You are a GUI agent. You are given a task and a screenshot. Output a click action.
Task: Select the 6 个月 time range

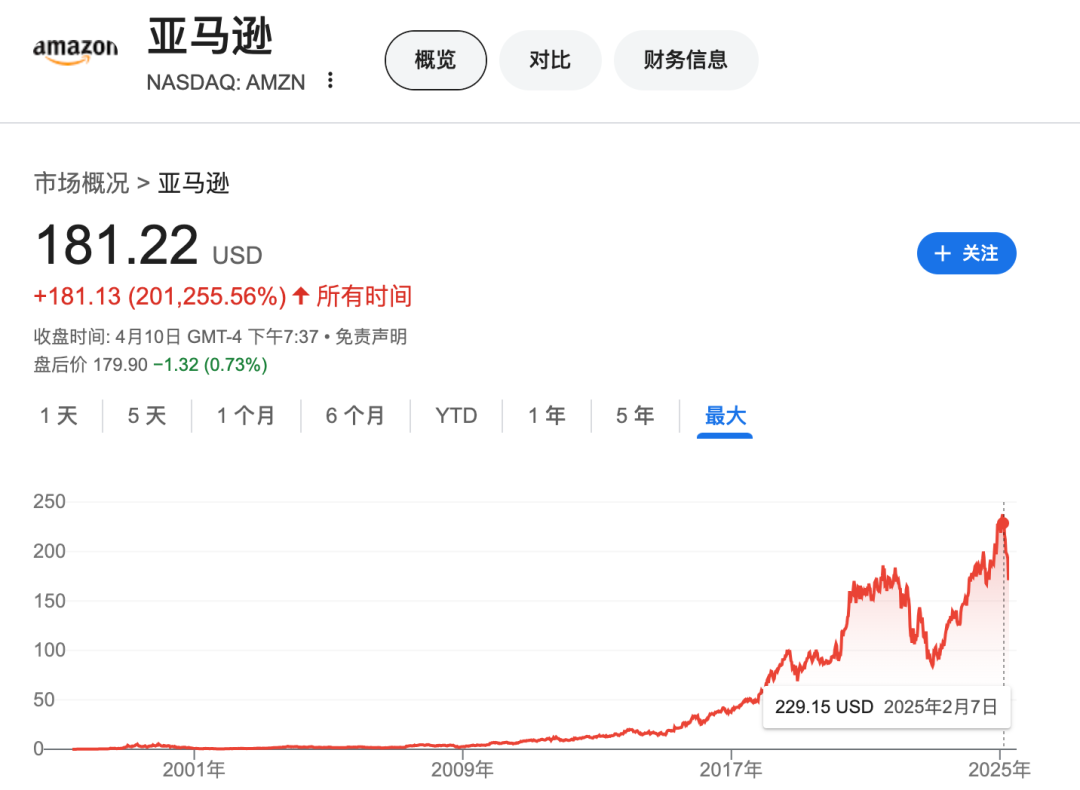point(355,416)
